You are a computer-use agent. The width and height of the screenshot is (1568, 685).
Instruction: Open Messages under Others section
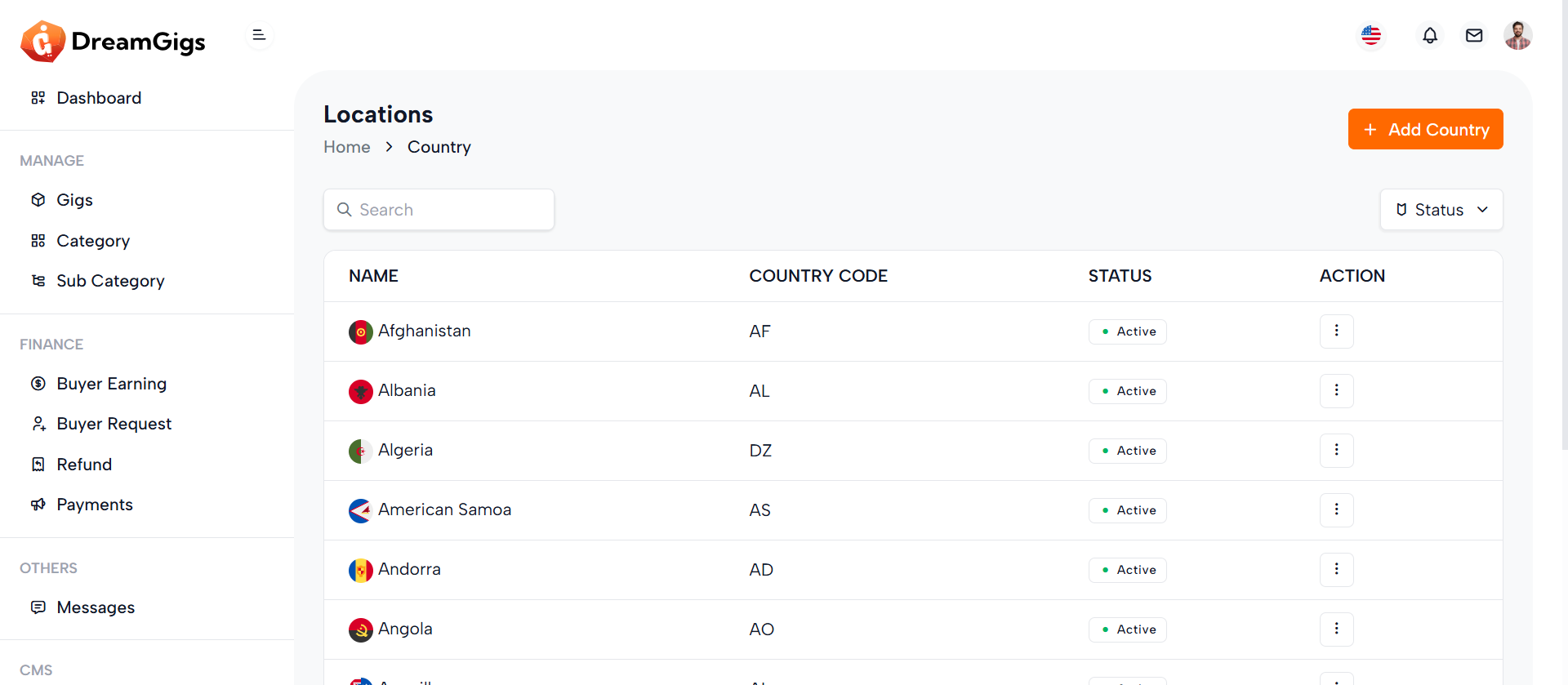tap(96, 607)
